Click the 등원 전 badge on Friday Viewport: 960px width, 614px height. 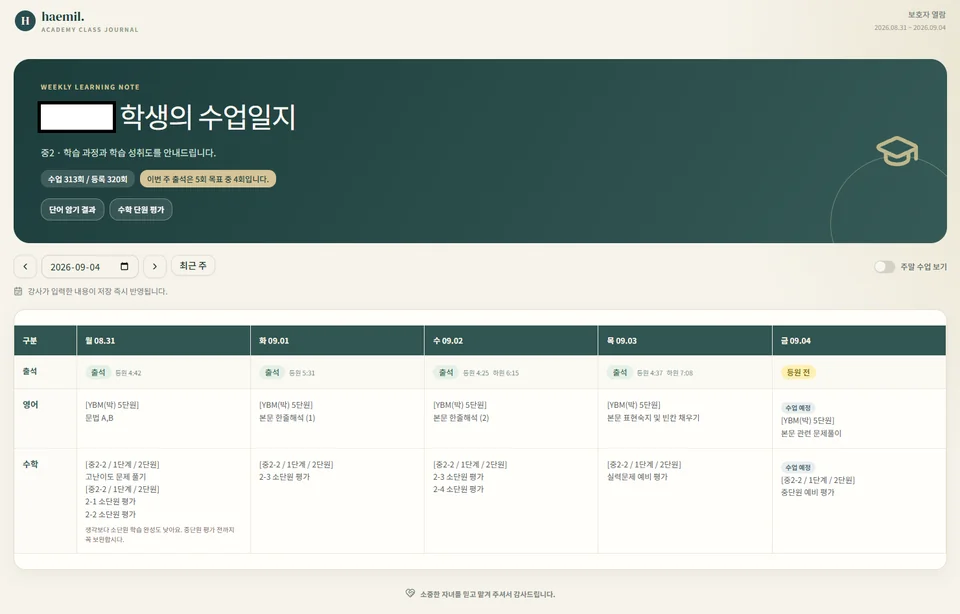click(x=798, y=372)
